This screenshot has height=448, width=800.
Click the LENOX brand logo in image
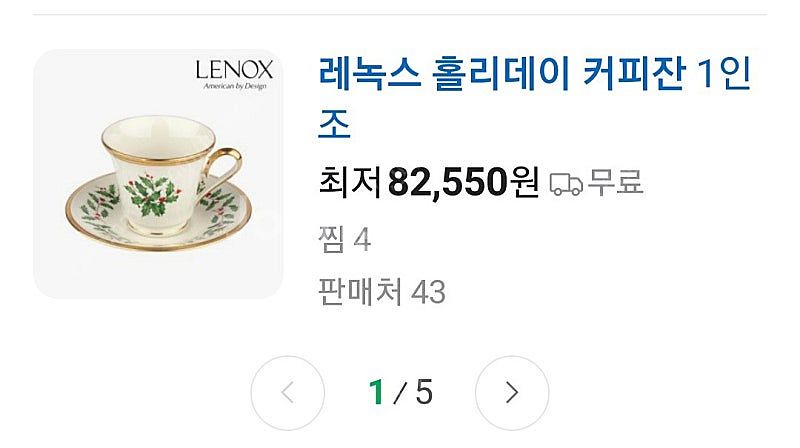coord(234,70)
